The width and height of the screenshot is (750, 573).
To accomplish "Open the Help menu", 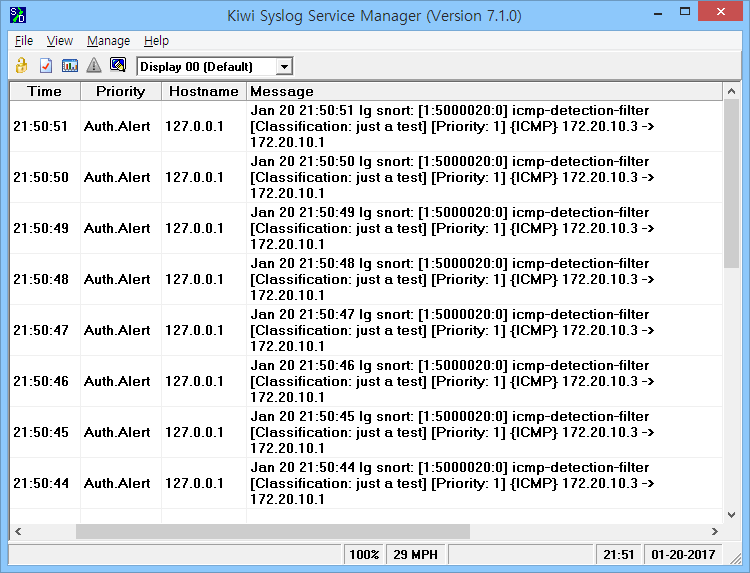I will [x=156, y=41].
